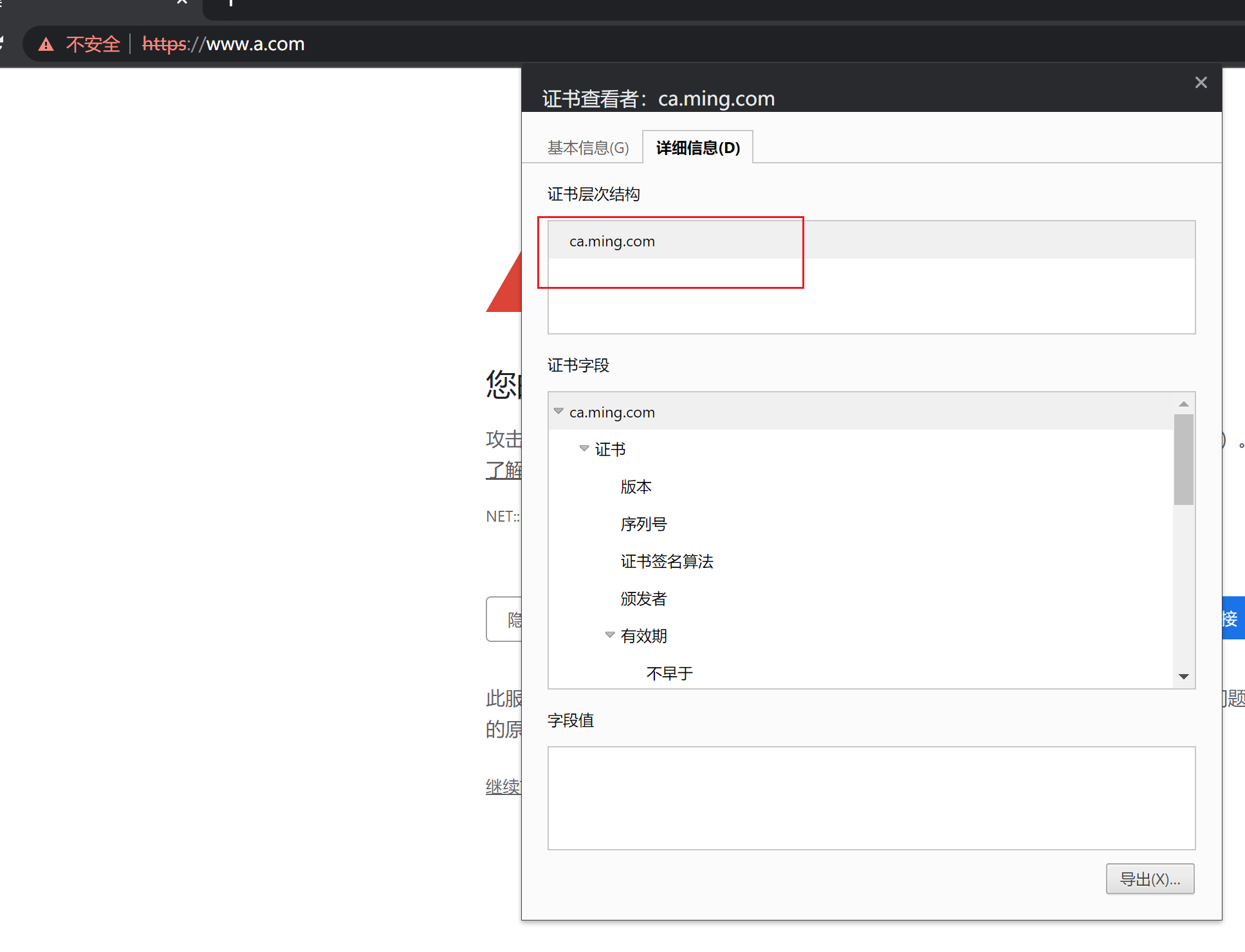Screen dimensions: 1245x952
Task: Click the scroll up arrow in fields list
Action: click(1183, 404)
